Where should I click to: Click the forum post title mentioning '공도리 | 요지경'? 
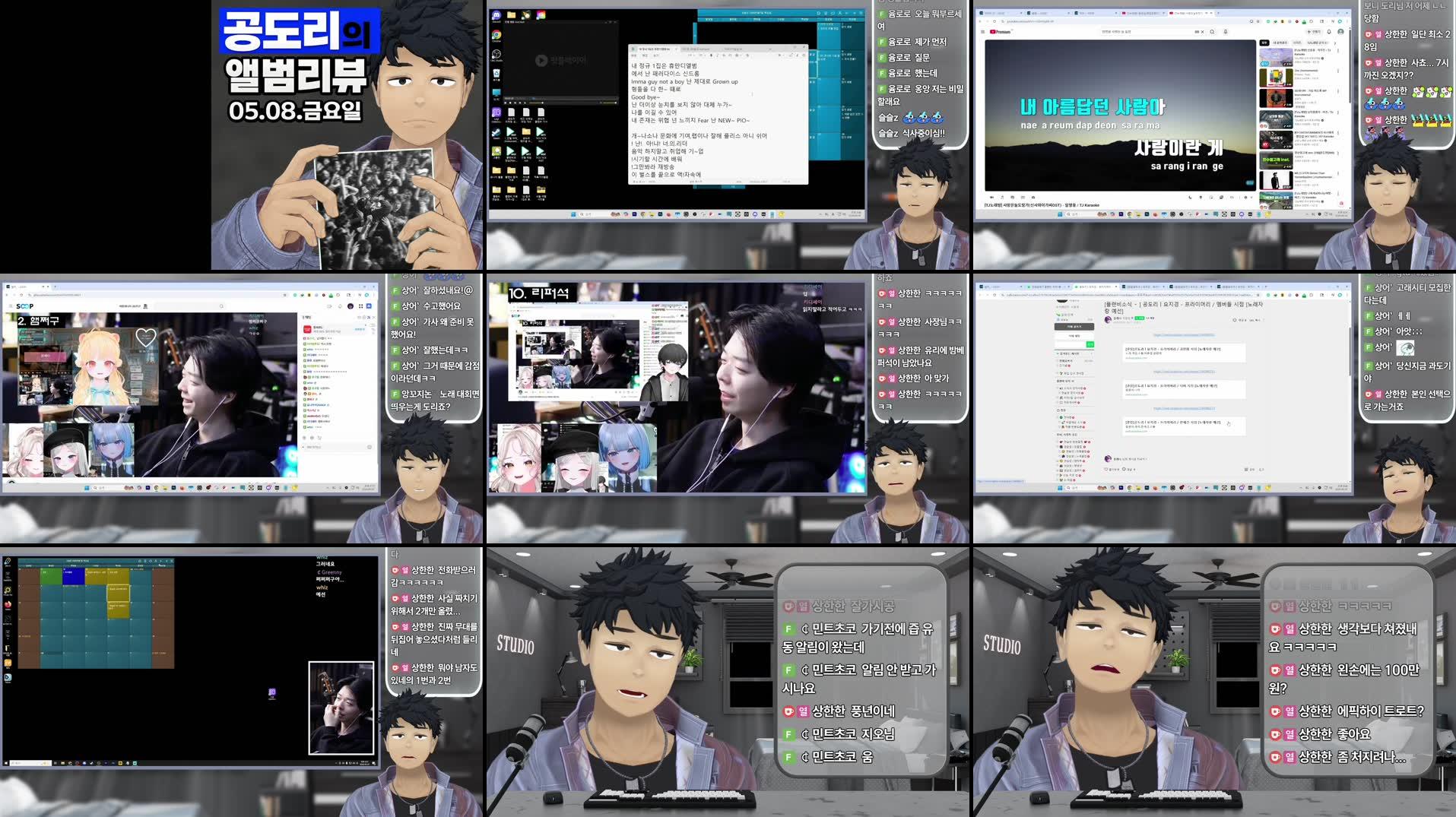click(x=1184, y=307)
